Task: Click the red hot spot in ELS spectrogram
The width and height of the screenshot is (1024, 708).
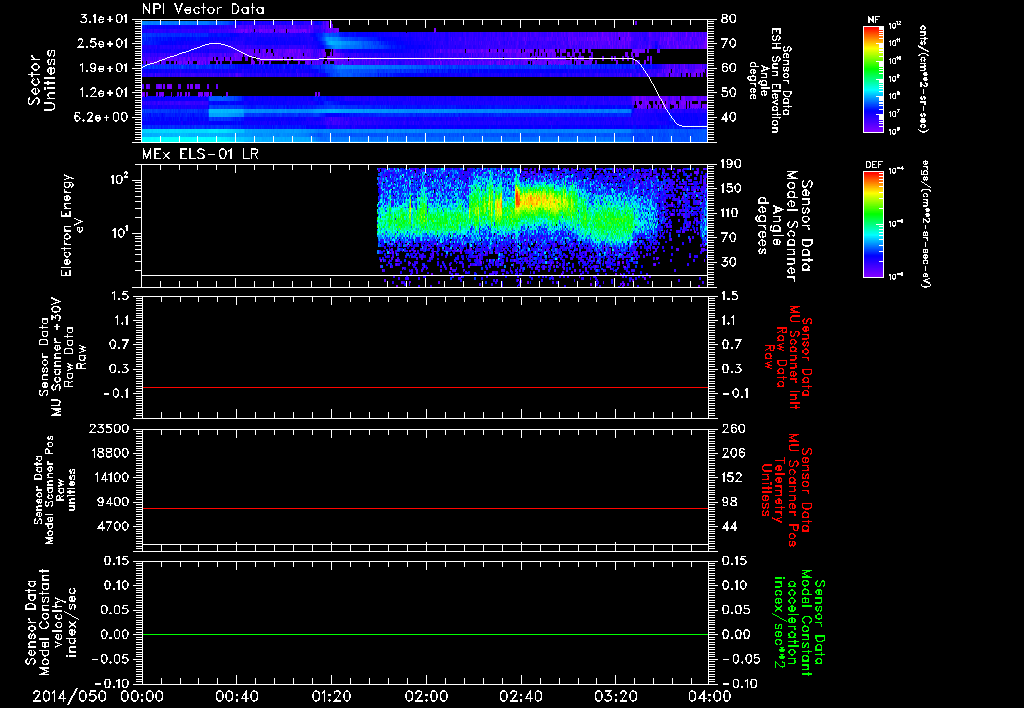Action: coord(517,196)
